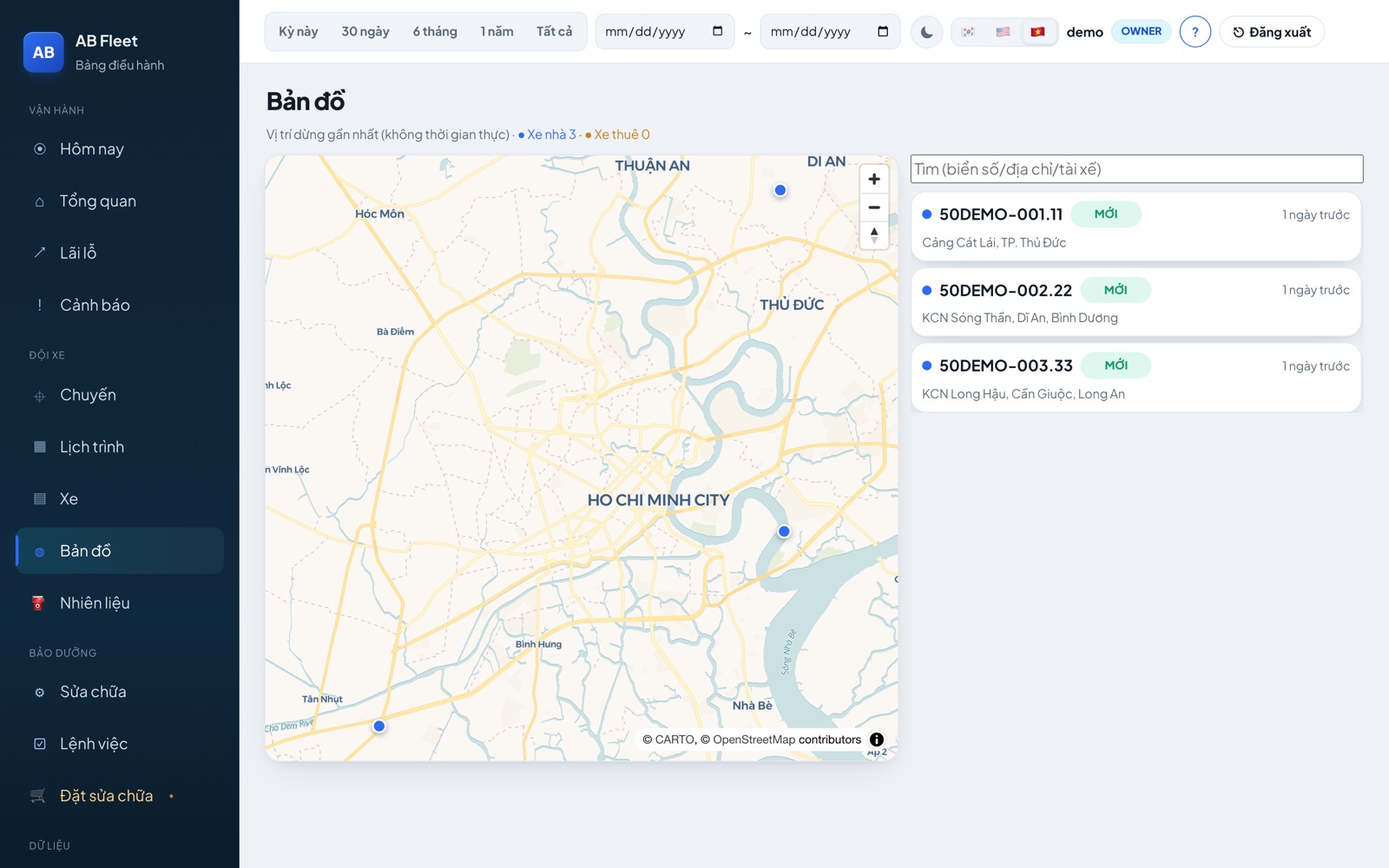Screen dimensions: 1389x868
Task: Open Xe vehicles page
Action: tap(120, 499)
